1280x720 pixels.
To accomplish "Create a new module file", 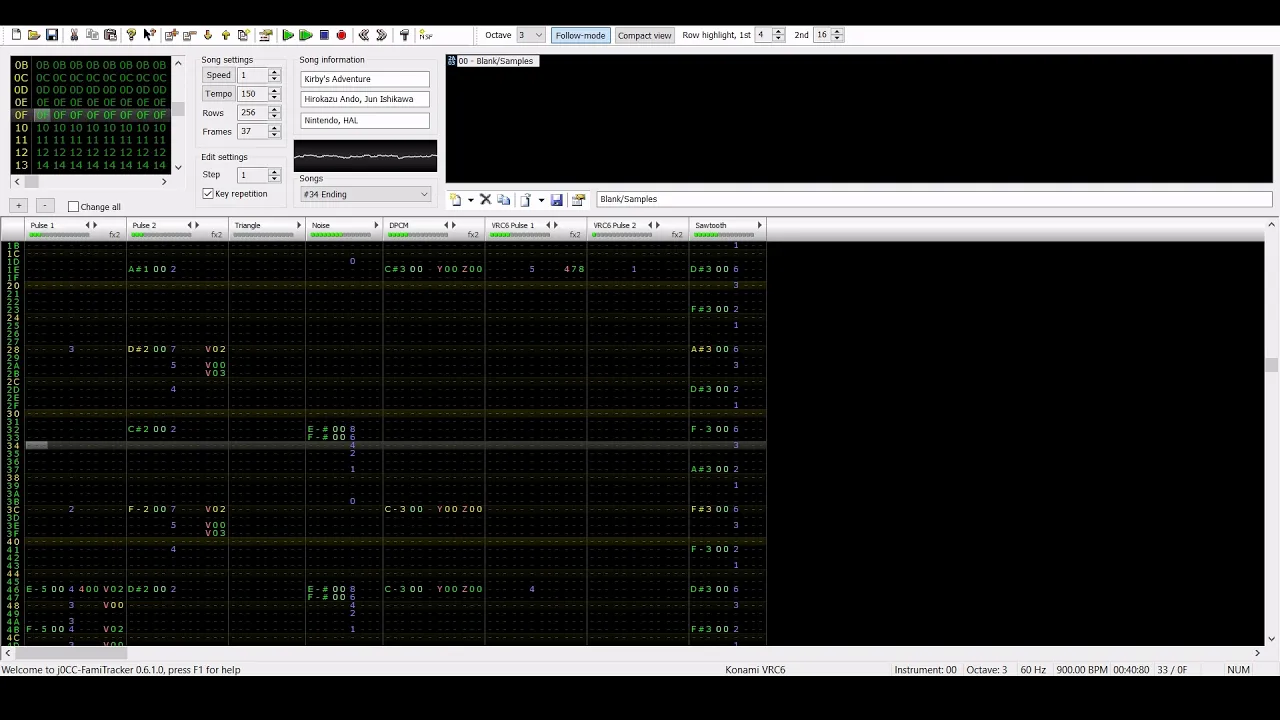I will pos(16,35).
